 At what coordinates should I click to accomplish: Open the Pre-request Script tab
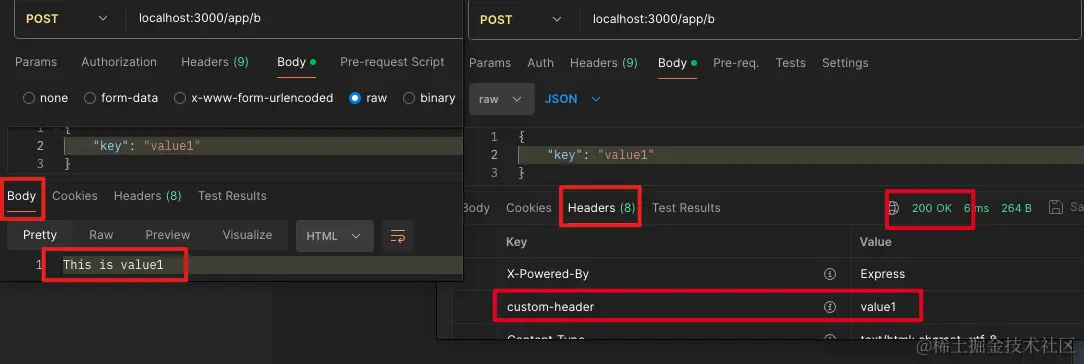click(x=392, y=62)
